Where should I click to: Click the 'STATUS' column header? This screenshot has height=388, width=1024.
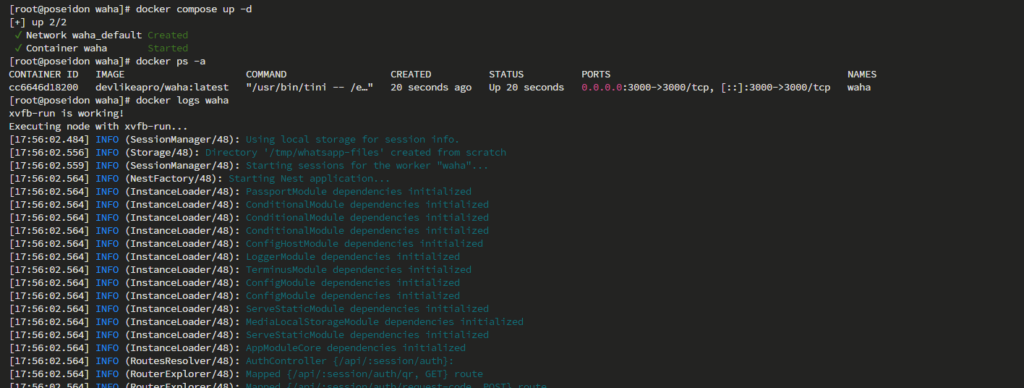pyautogui.click(x=506, y=74)
